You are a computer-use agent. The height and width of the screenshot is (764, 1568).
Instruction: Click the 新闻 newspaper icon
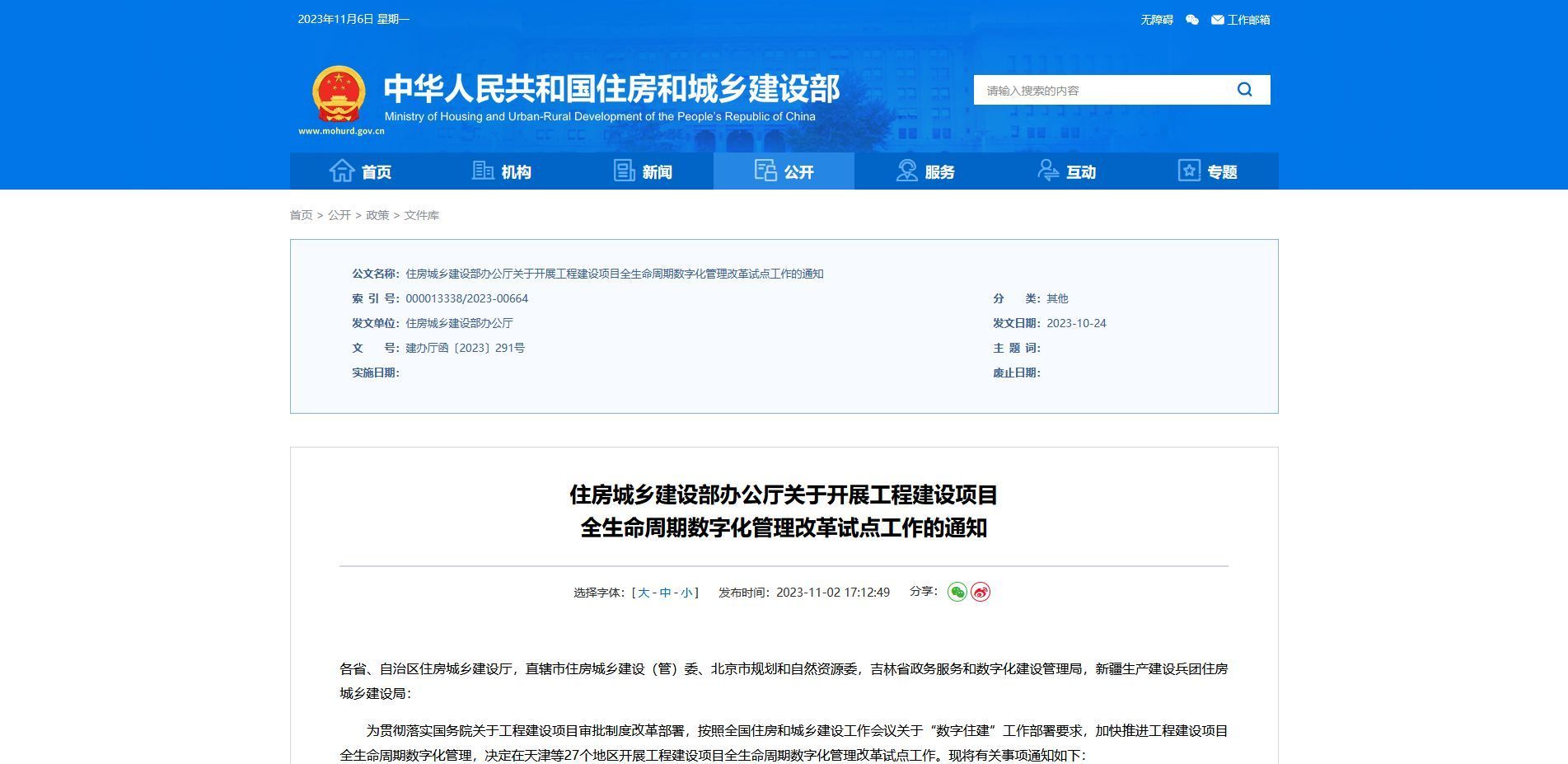pos(625,171)
